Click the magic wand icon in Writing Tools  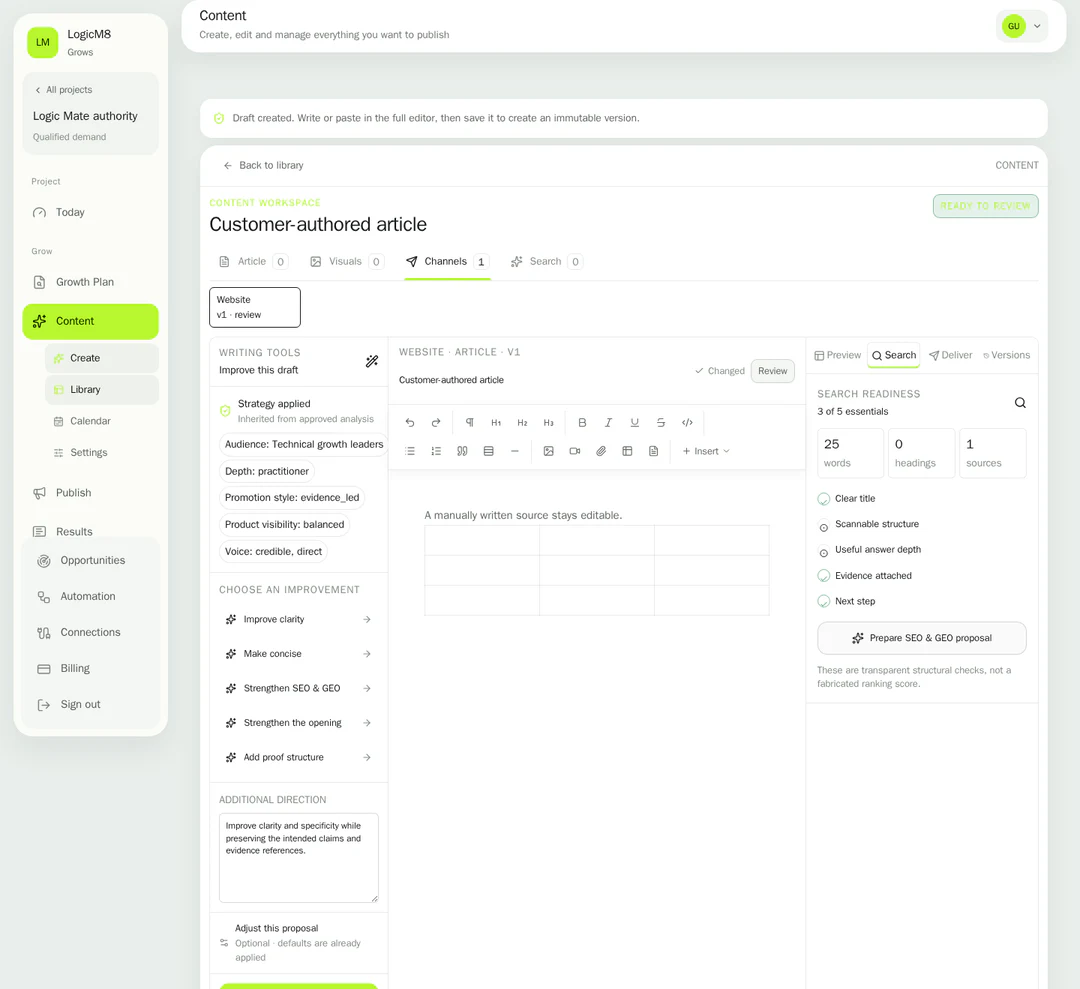372,361
